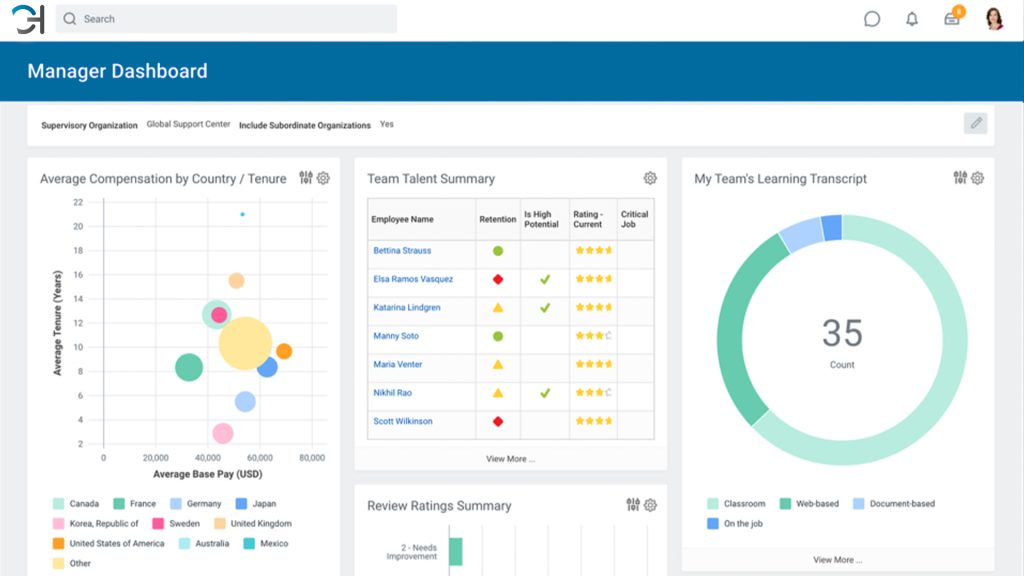
Task: Edit dashboard filters with the pencil icon
Action: tap(976, 122)
